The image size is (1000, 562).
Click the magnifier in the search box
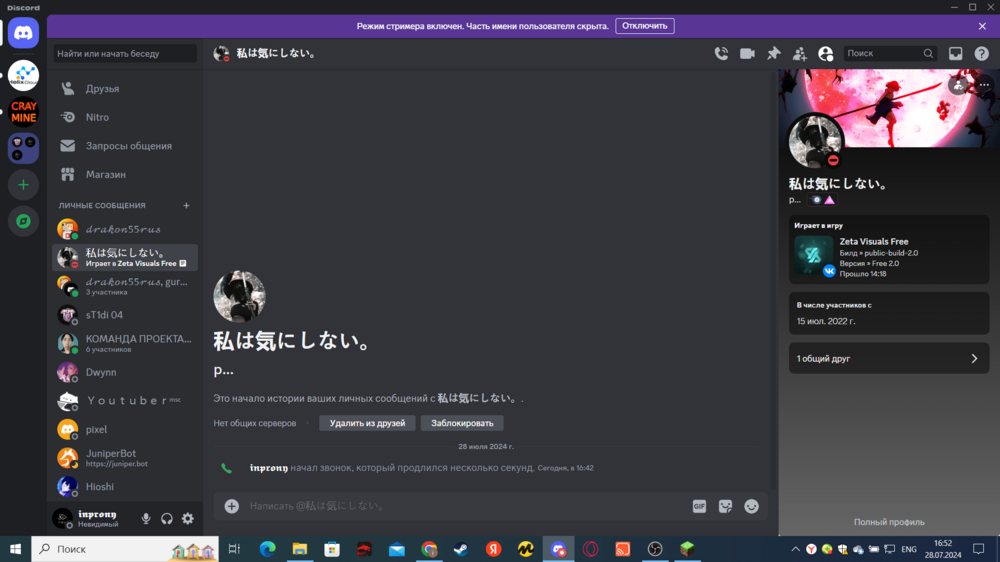coord(928,54)
